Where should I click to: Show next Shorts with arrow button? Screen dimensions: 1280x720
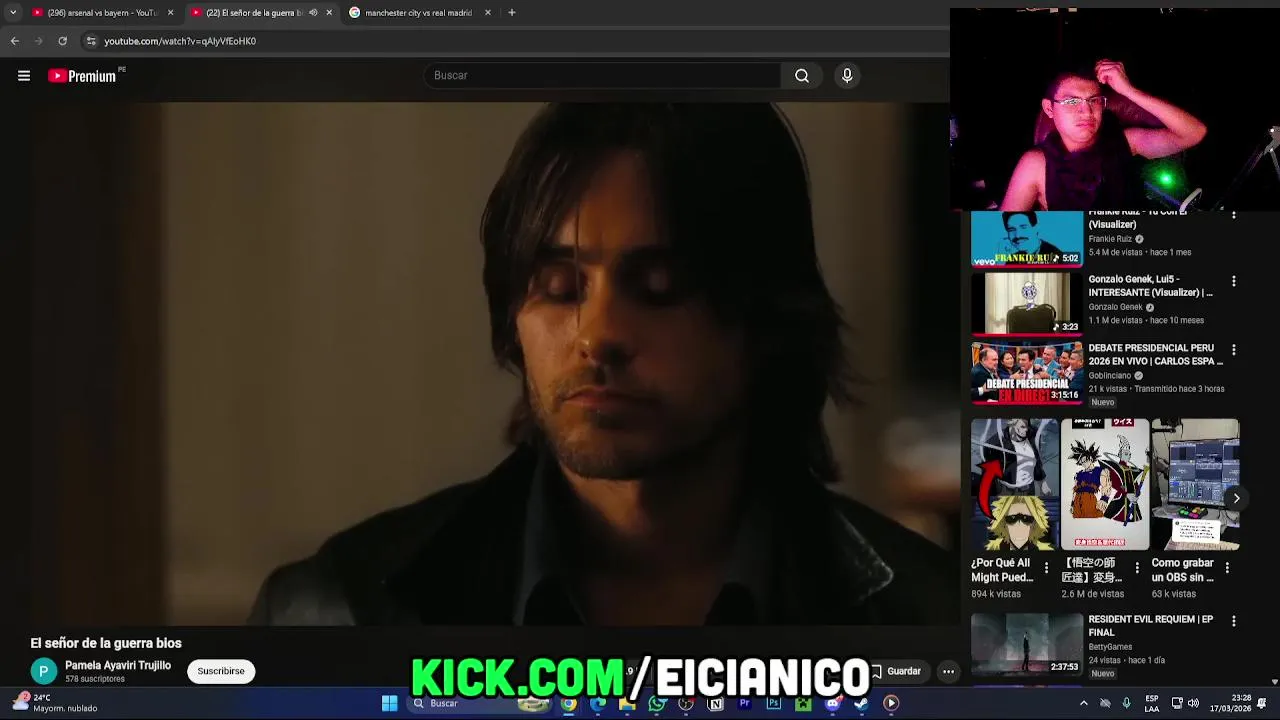point(1236,498)
